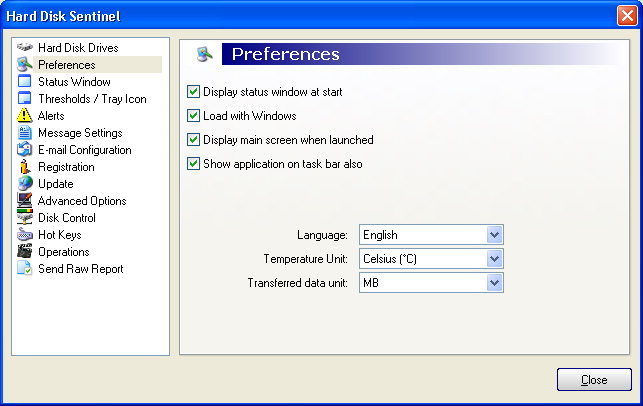Click the Send Raw Report icon
Viewport: 643px width, 406px height.
click(x=25, y=268)
